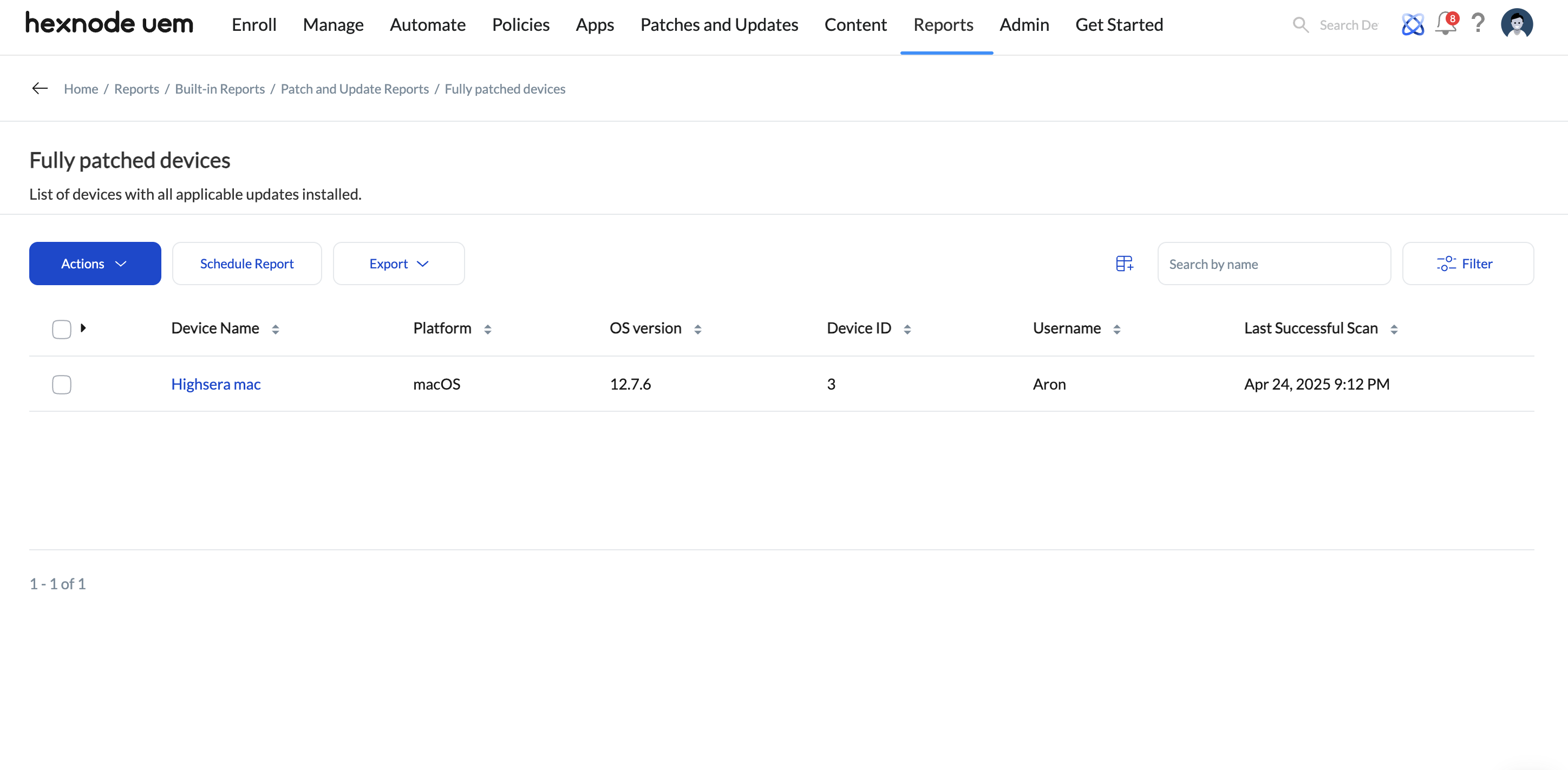Click Fully patched devices breadcrumb
Screen dimensions: 1568x770
[x=505, y=89]
